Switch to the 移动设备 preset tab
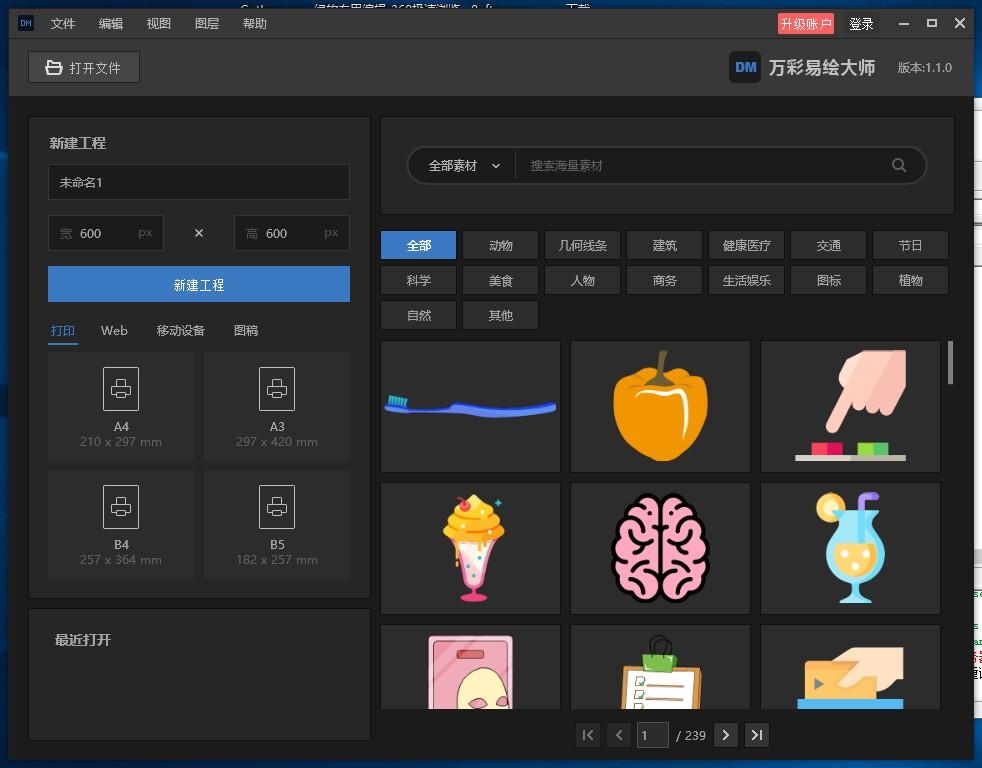The image size is (982, 768). pyautogui.click(x=180, y=331)
